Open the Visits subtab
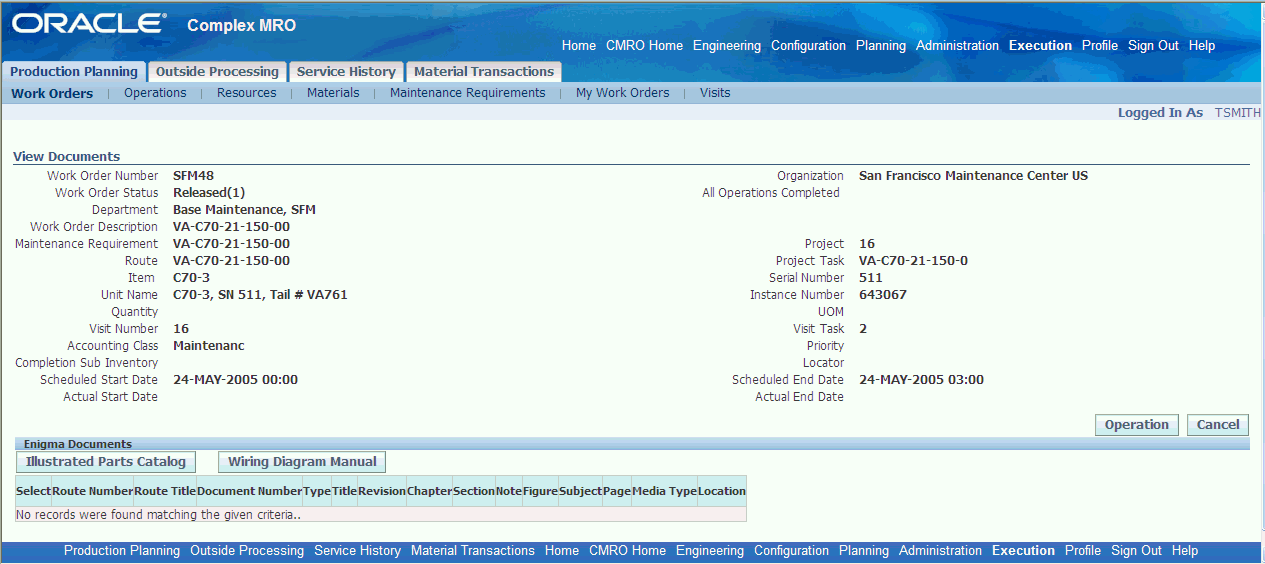The height and width of the screenshot is (564, 1265). point(715,93)
